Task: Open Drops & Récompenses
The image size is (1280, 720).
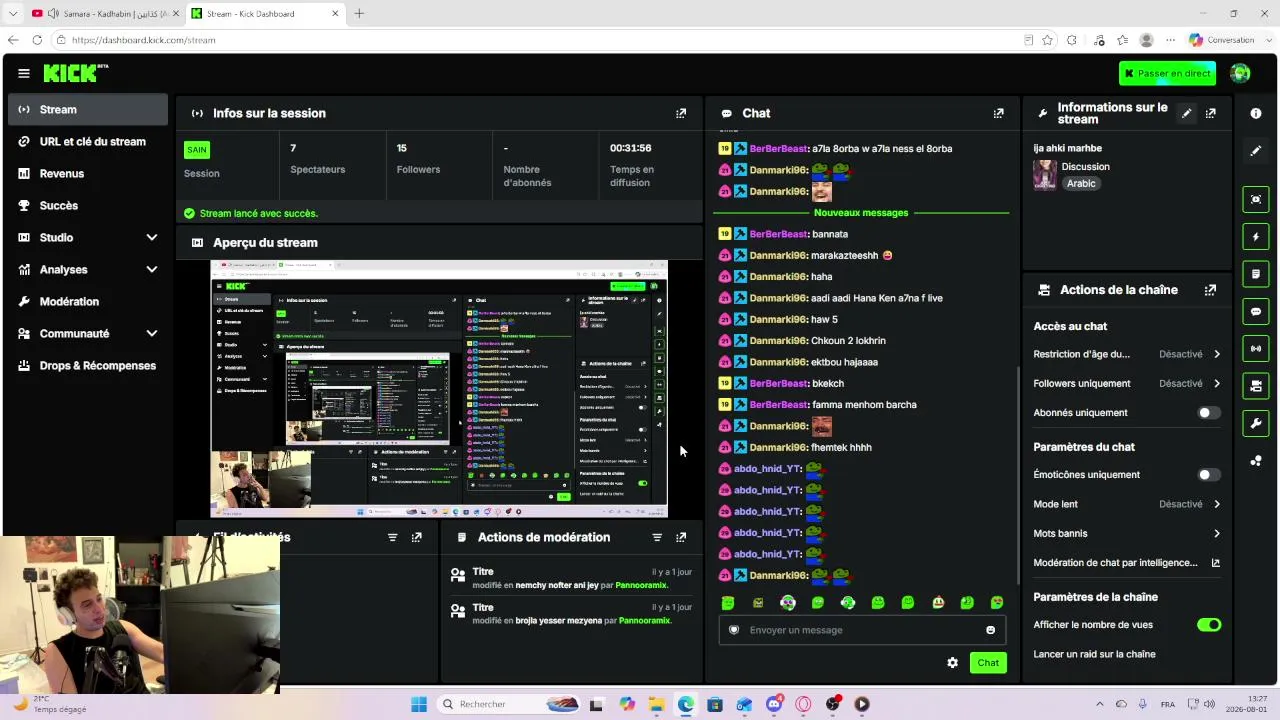Action: (x=88, y=366)
